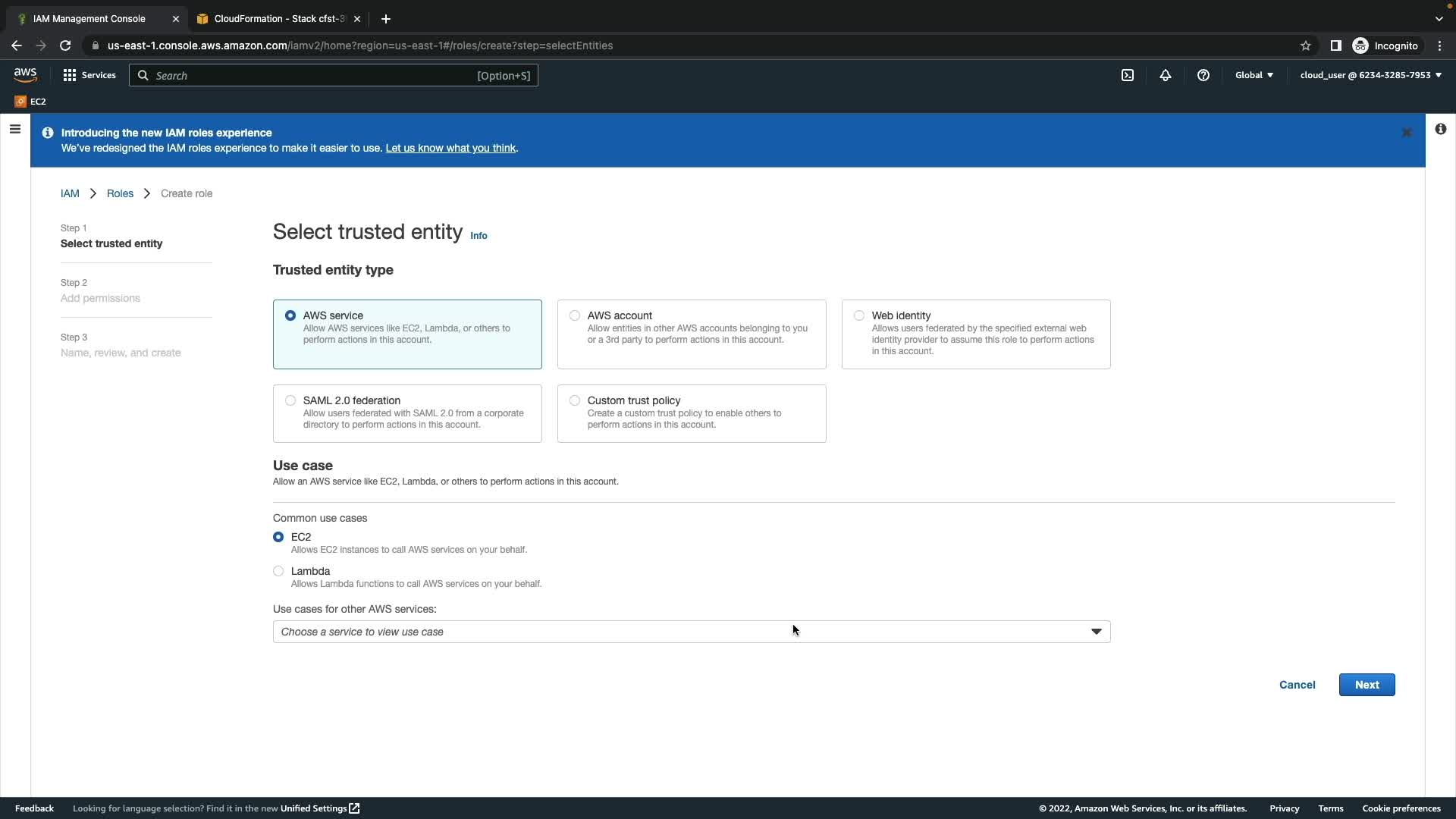Open the Let us know what you think link
This screenshot has height=819, width=1456.
point(450,148)
